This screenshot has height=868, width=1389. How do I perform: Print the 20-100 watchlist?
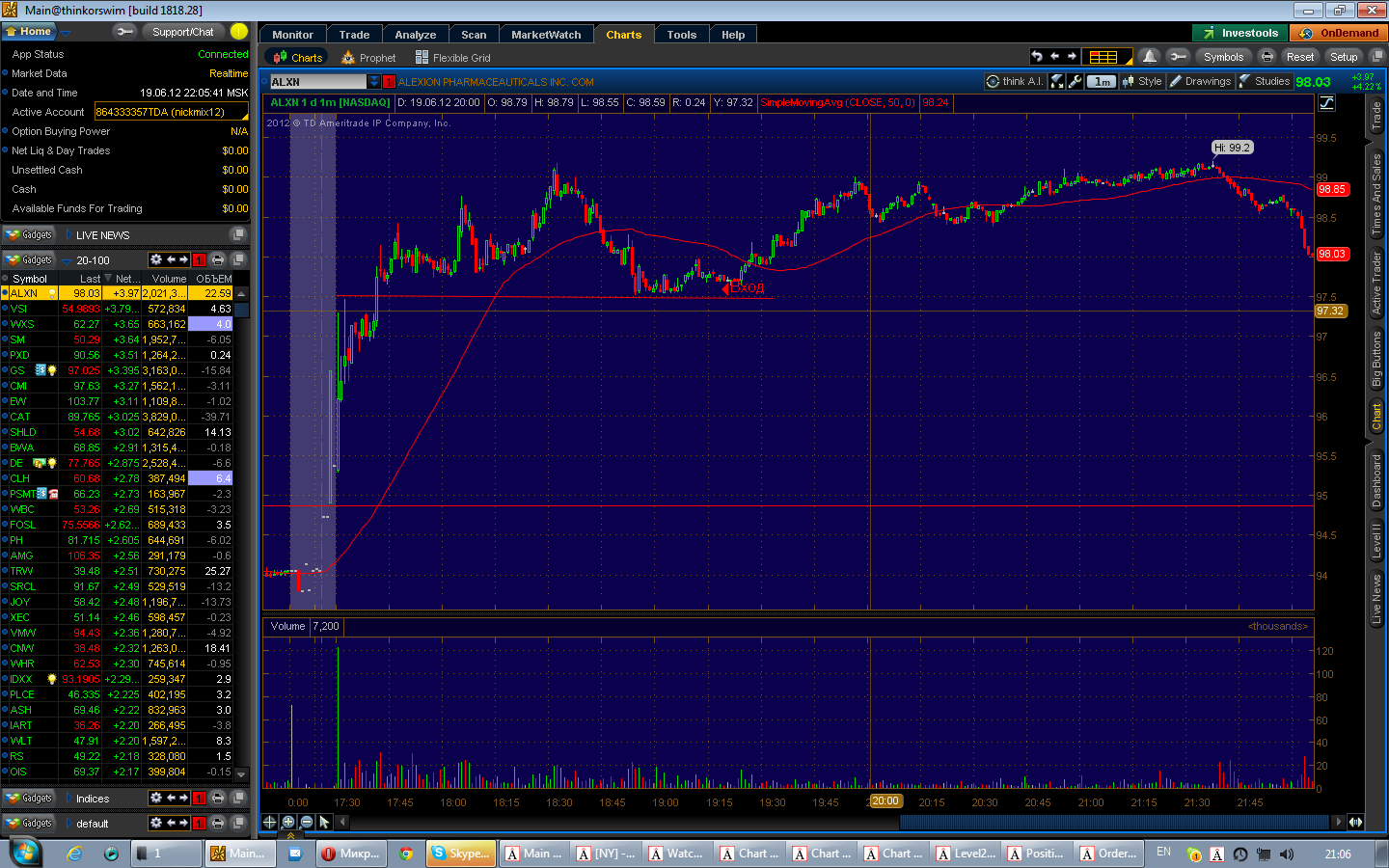point(218,260)
